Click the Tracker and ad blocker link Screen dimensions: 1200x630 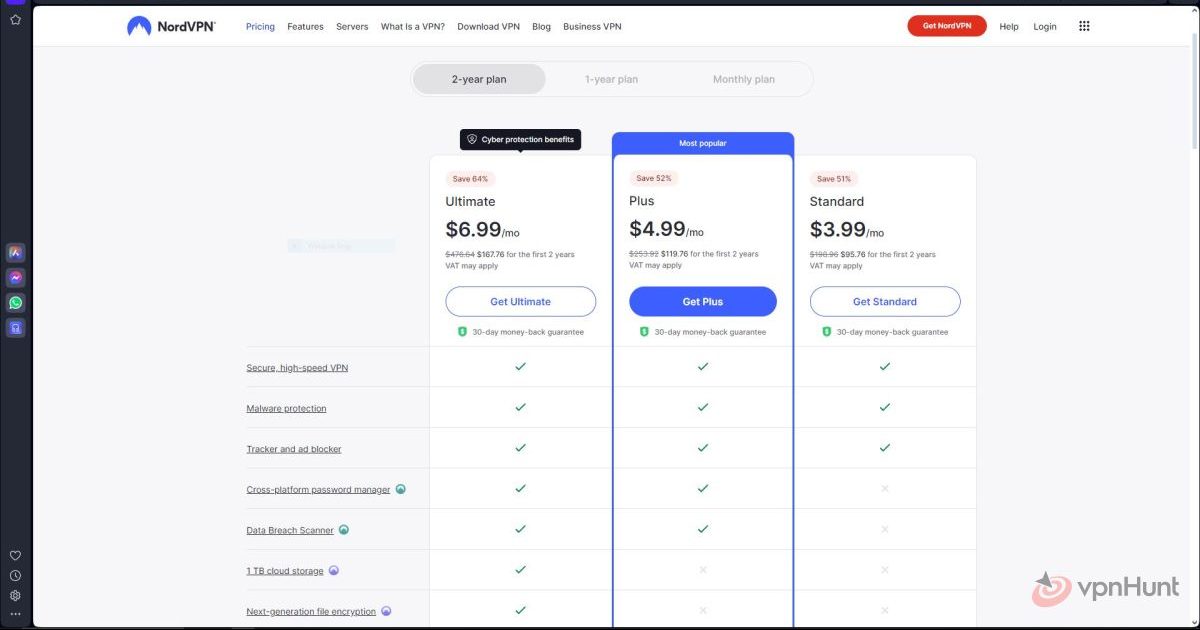294,450
